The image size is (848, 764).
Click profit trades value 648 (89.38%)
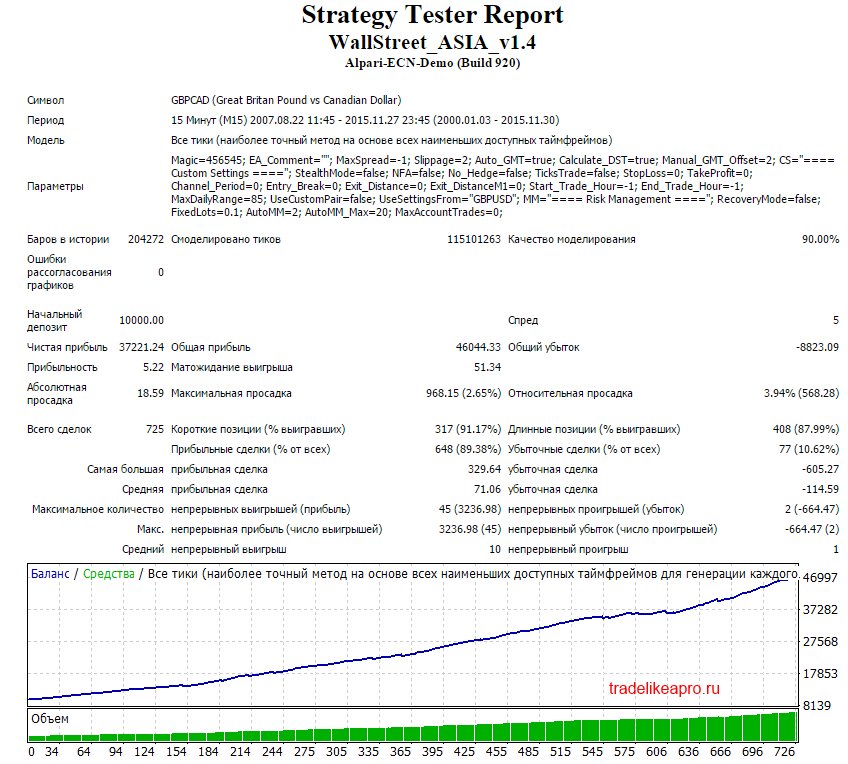pos(468,449)
